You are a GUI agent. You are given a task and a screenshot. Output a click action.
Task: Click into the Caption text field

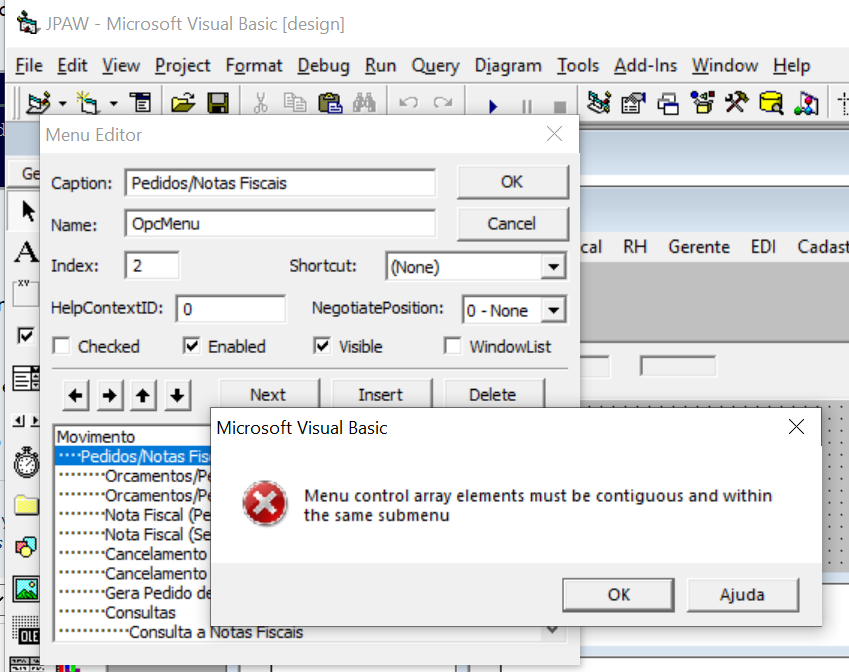click(x=280, y=183)
